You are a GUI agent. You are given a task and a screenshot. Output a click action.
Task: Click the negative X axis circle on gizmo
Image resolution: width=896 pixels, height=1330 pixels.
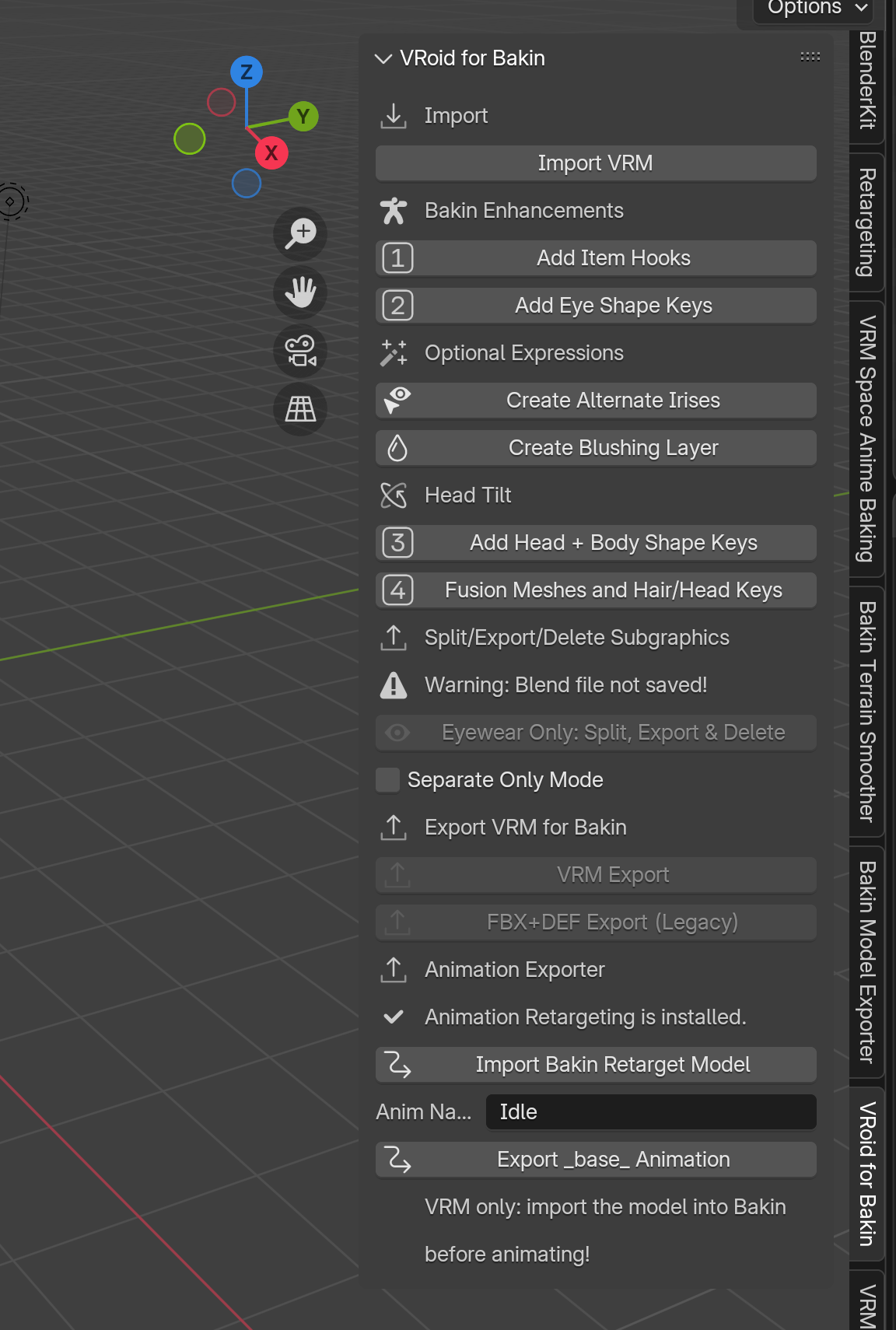pyautogui.click(x=222, y=102)
